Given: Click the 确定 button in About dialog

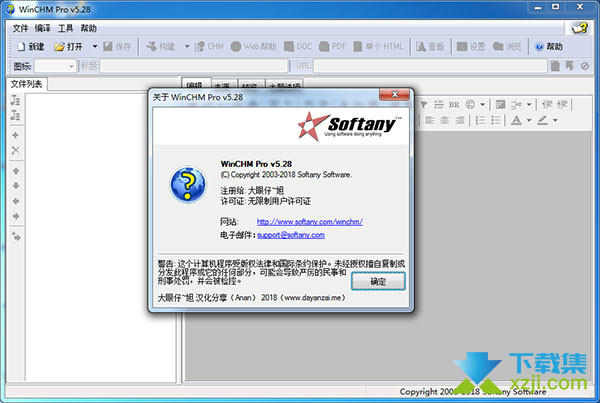Looking at the screenshot, I should tap(378, 282).
